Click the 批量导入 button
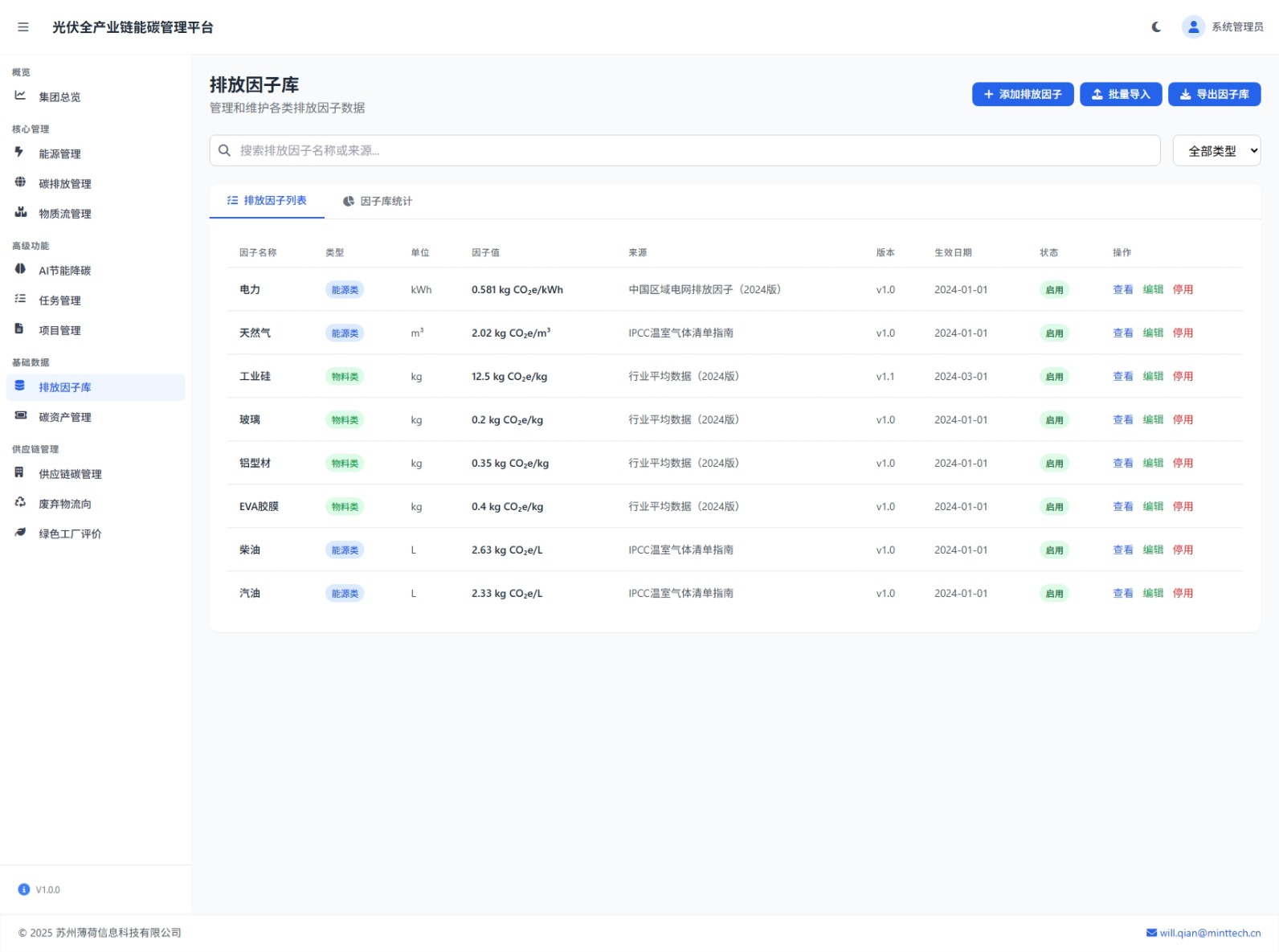Screen dimensions: 1279x952 click(x=1120, y=95)
